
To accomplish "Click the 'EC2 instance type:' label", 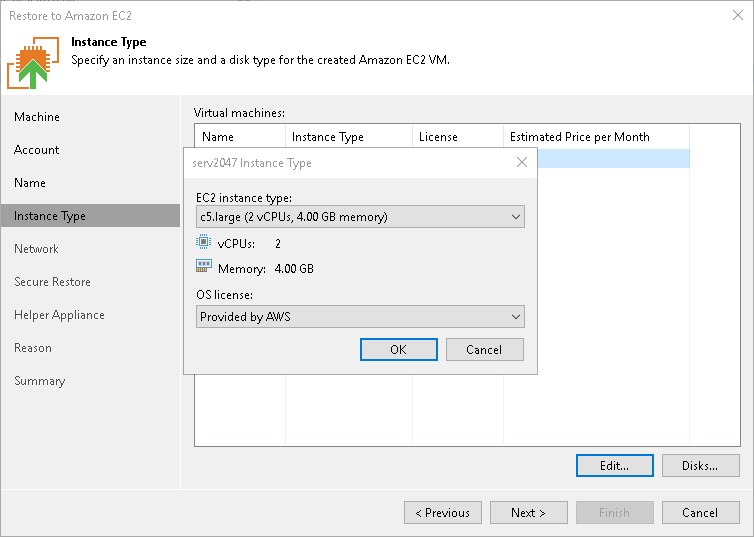I will (x=244, y=198).
